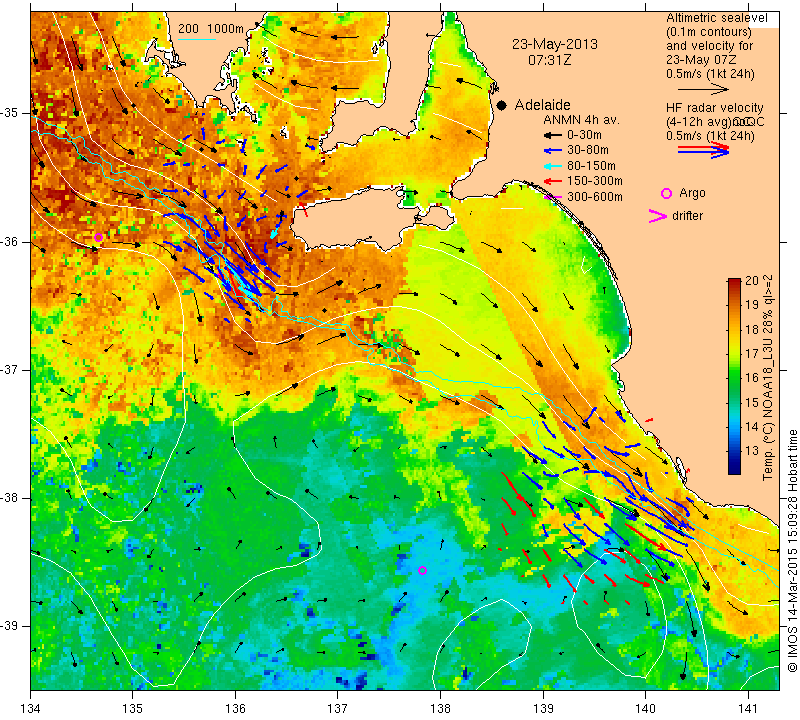Click the green 16 level on the colorbar
This screenshot has width=800, height=720.
coord(734,378)
